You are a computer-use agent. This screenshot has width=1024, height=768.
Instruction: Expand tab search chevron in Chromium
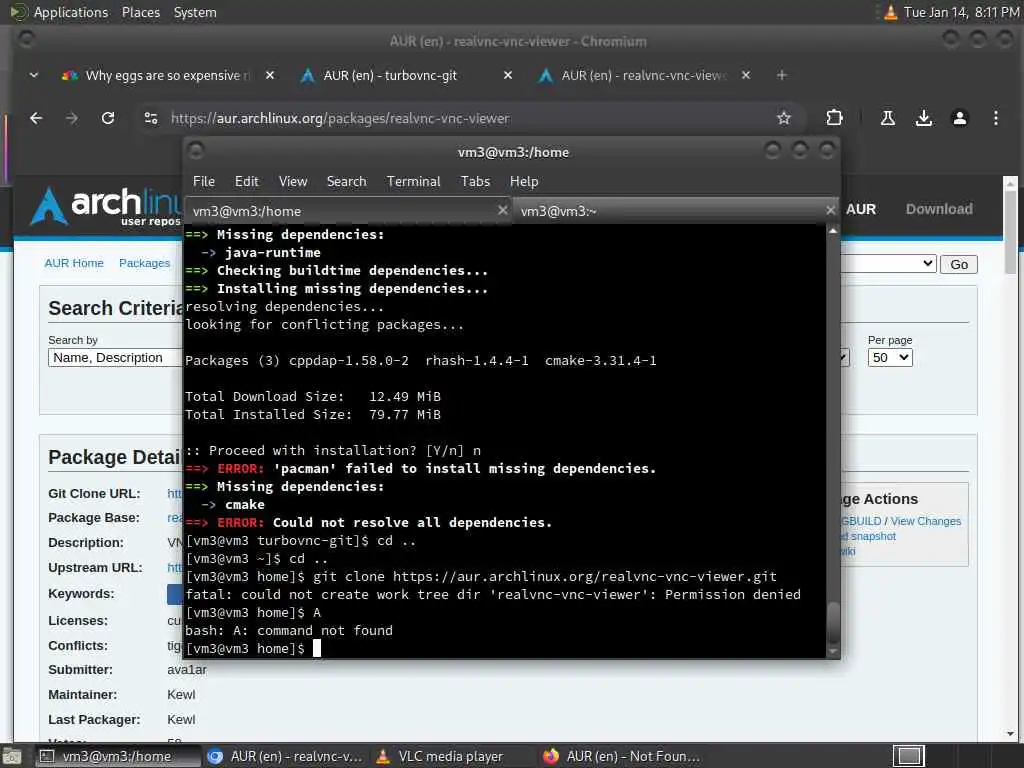[34, 75]
